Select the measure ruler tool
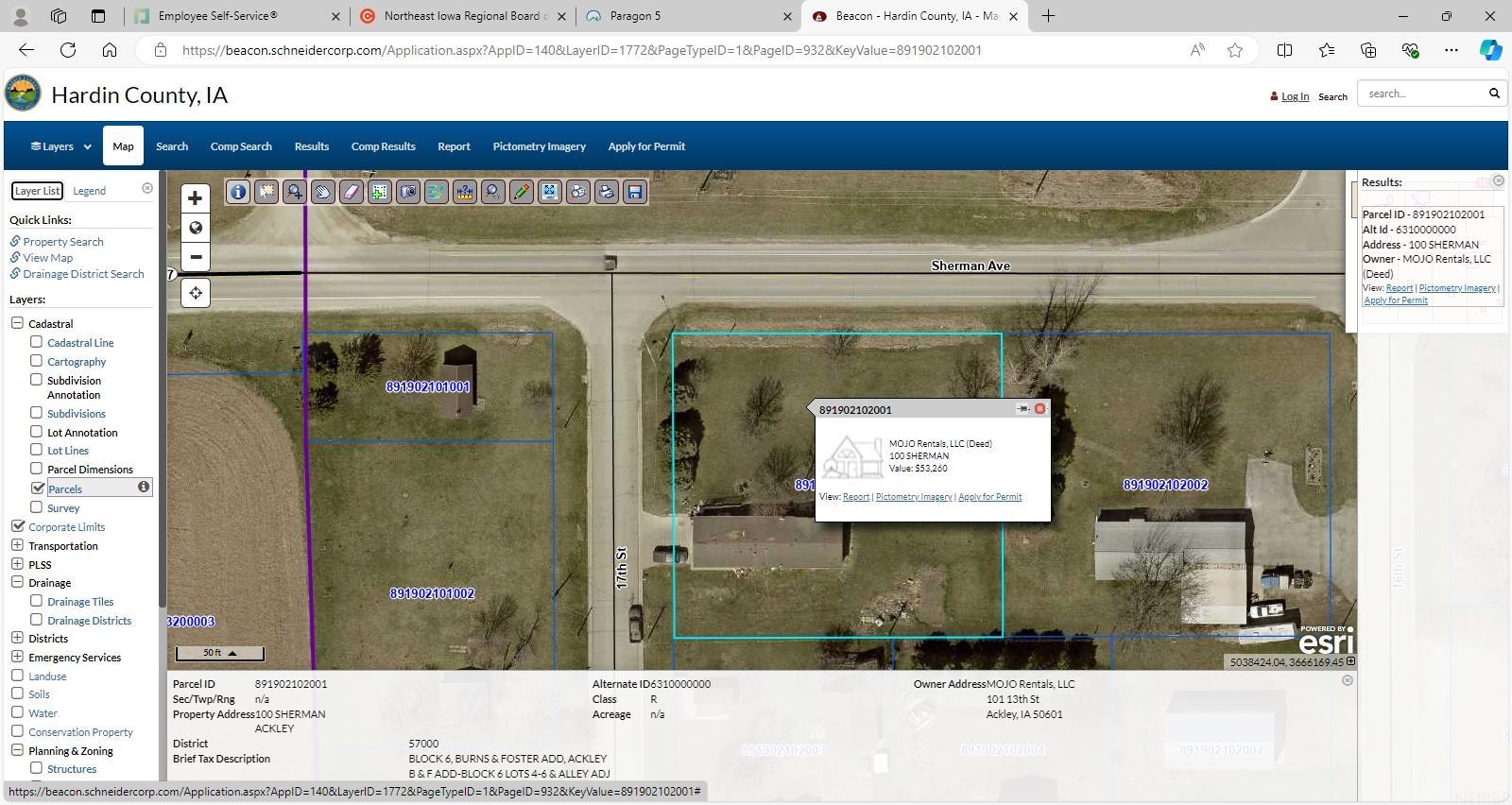 [x=464, y=192]
